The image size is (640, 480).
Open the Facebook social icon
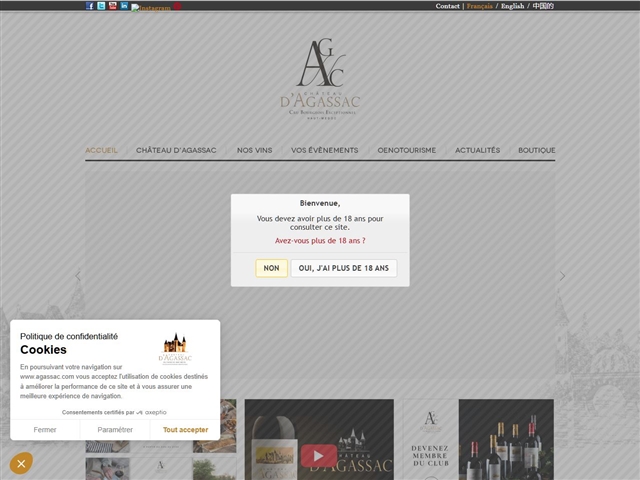click(x=90, y=6)
